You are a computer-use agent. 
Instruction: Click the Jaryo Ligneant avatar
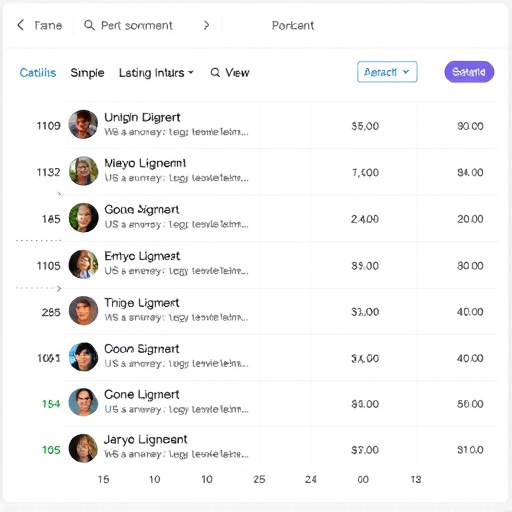point(83,448)
